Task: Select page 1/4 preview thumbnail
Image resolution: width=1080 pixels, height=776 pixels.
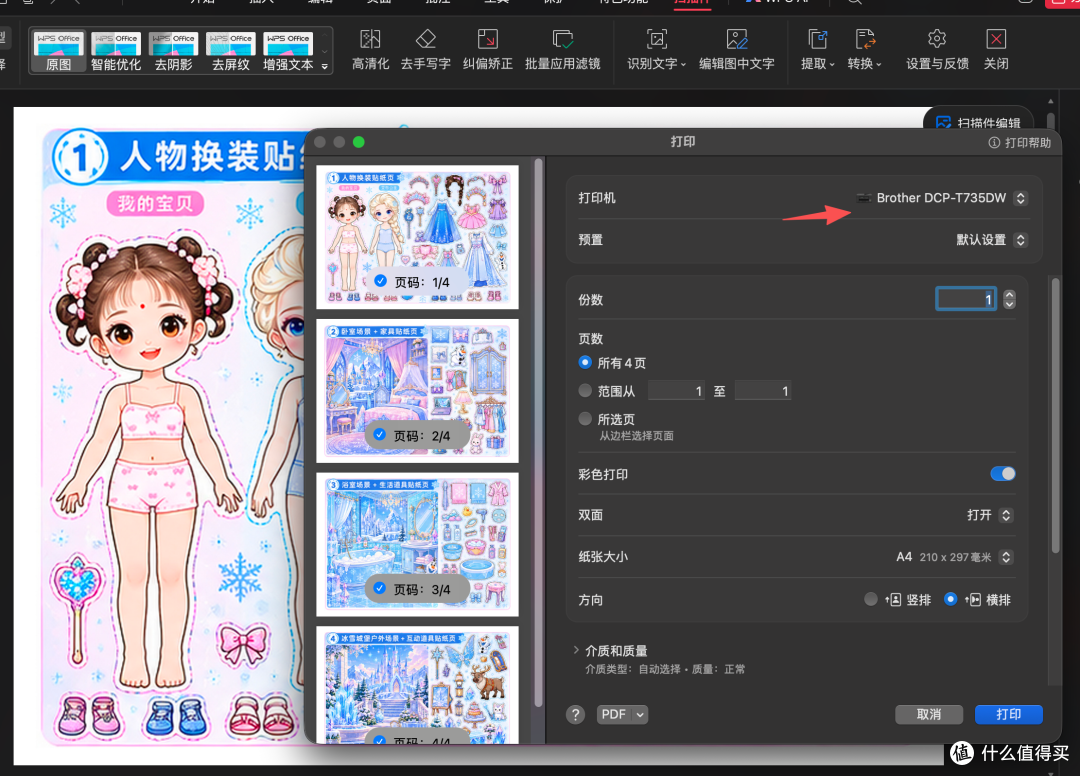Action: coord(417,237)
